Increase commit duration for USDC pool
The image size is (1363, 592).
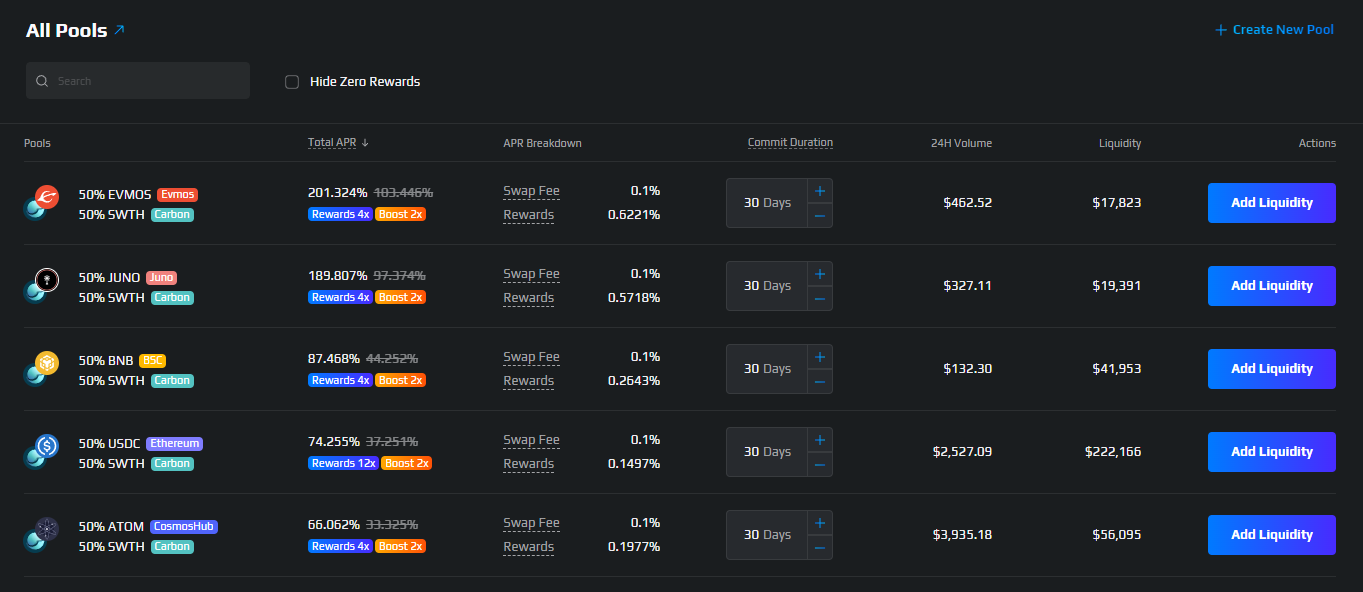coord(820,439)
